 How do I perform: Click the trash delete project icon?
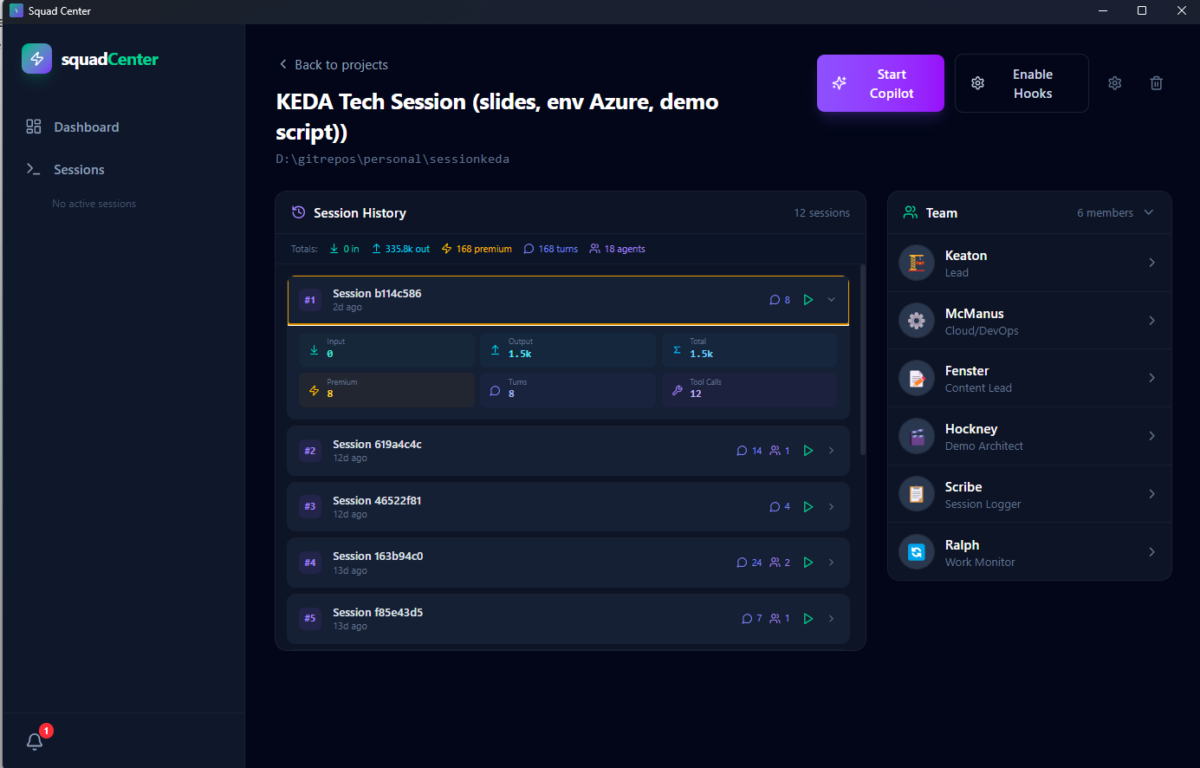[1156, 83]
